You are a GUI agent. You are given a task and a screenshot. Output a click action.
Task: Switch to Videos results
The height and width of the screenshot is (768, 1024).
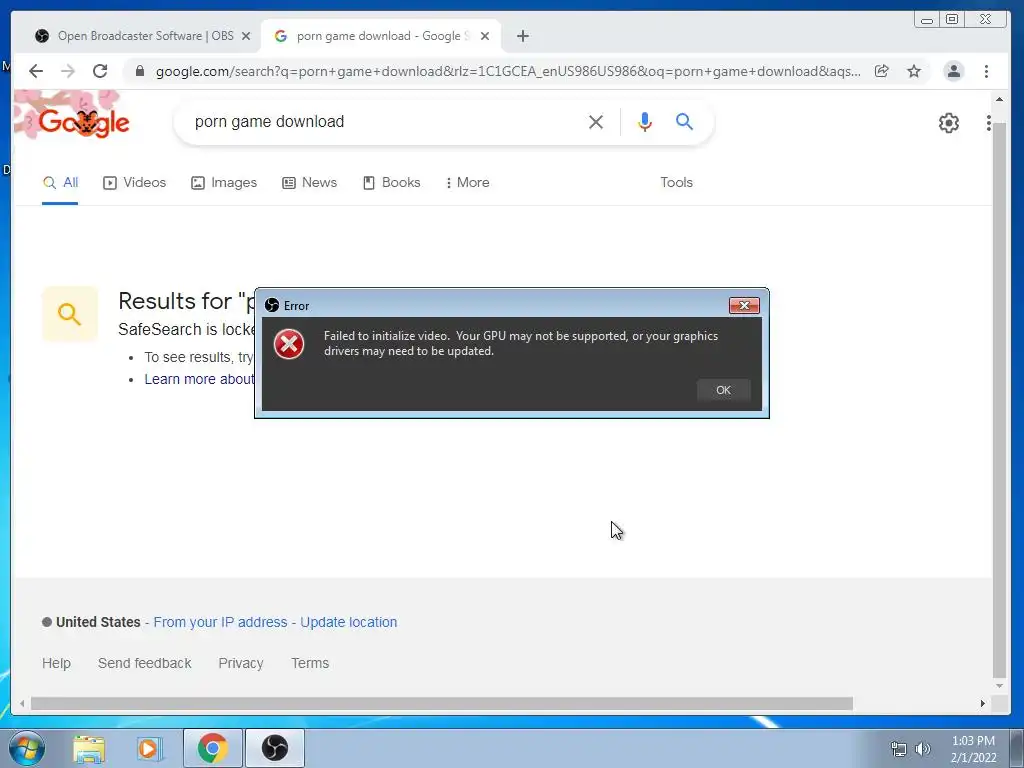pyautogui.click(x=135, y=183)
